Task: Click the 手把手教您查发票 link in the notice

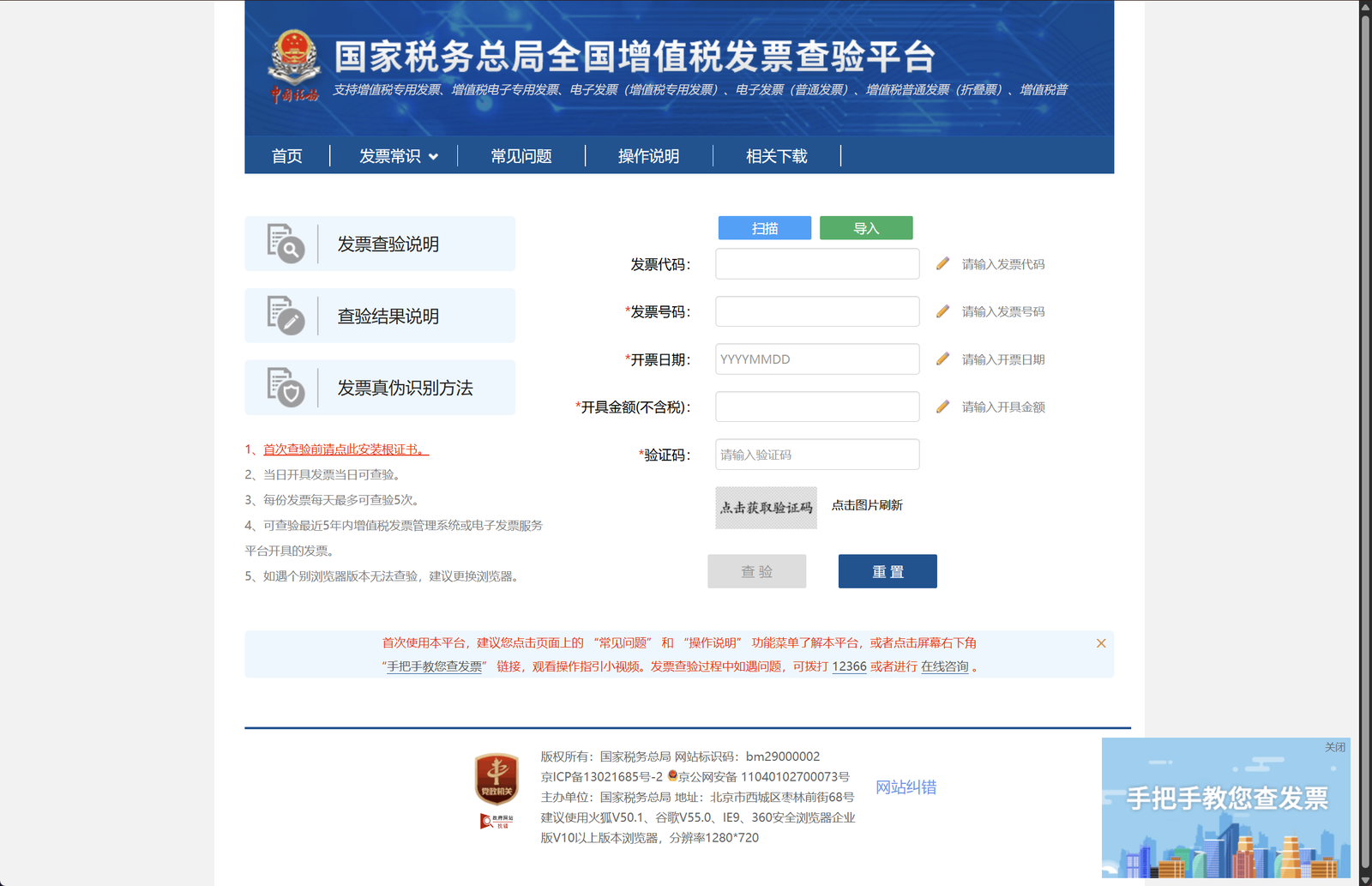Action: click(435, 666)
